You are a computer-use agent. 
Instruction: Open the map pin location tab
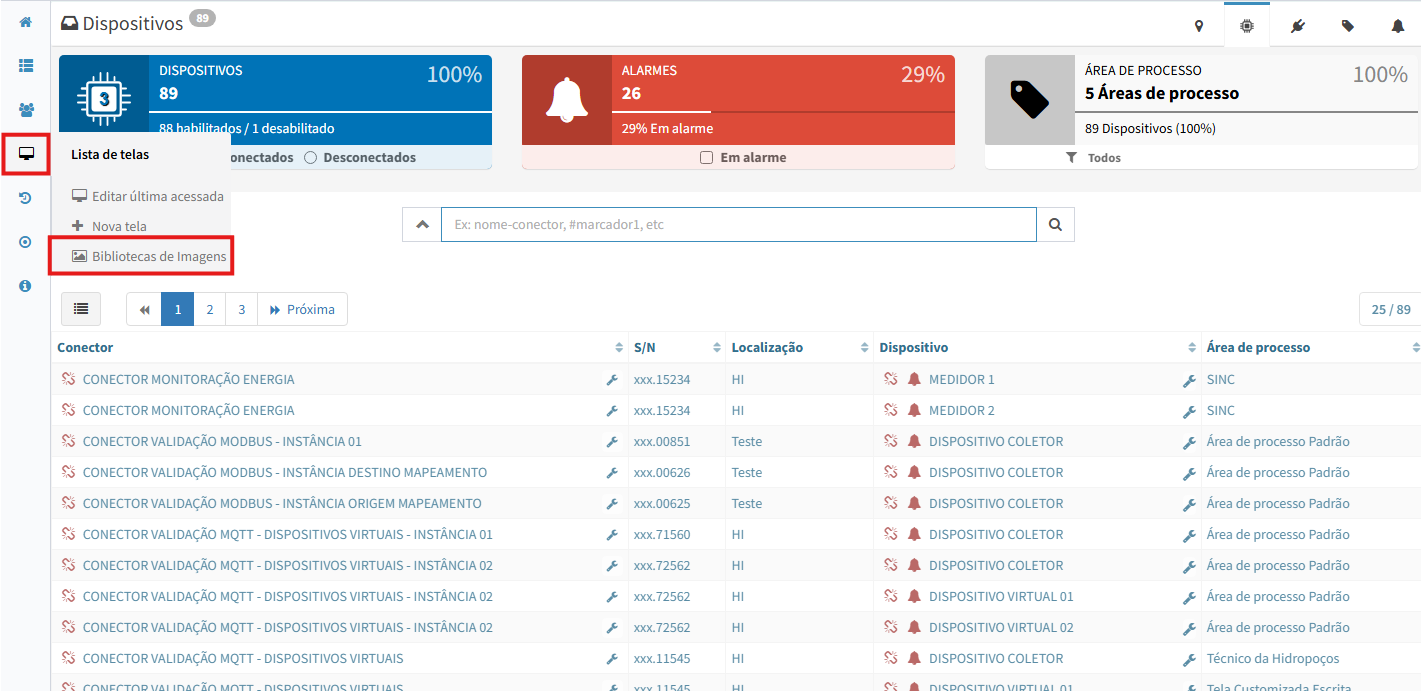click(x=1198, y=26)
